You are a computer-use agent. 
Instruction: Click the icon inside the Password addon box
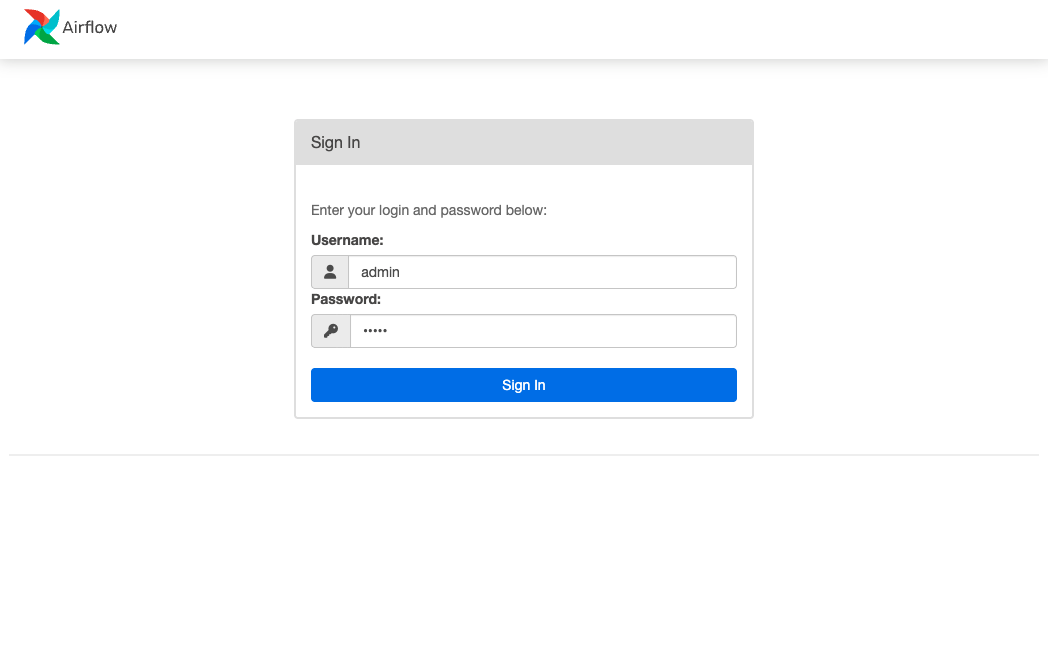[330, 330]
